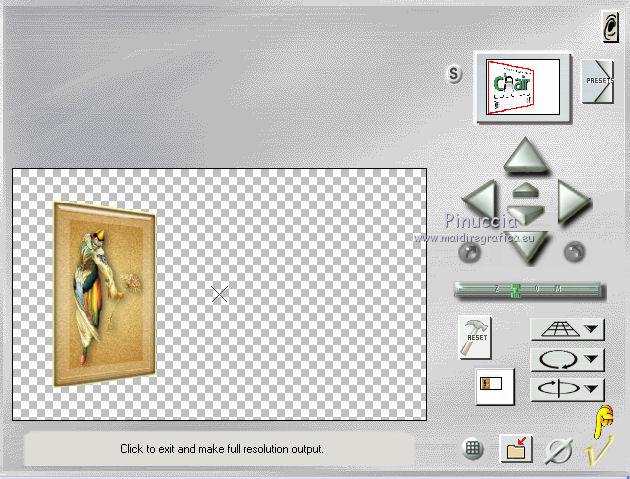Cancel with the null sign icon
This screenshot has height=479, width=630.
[x=558, y=451]
